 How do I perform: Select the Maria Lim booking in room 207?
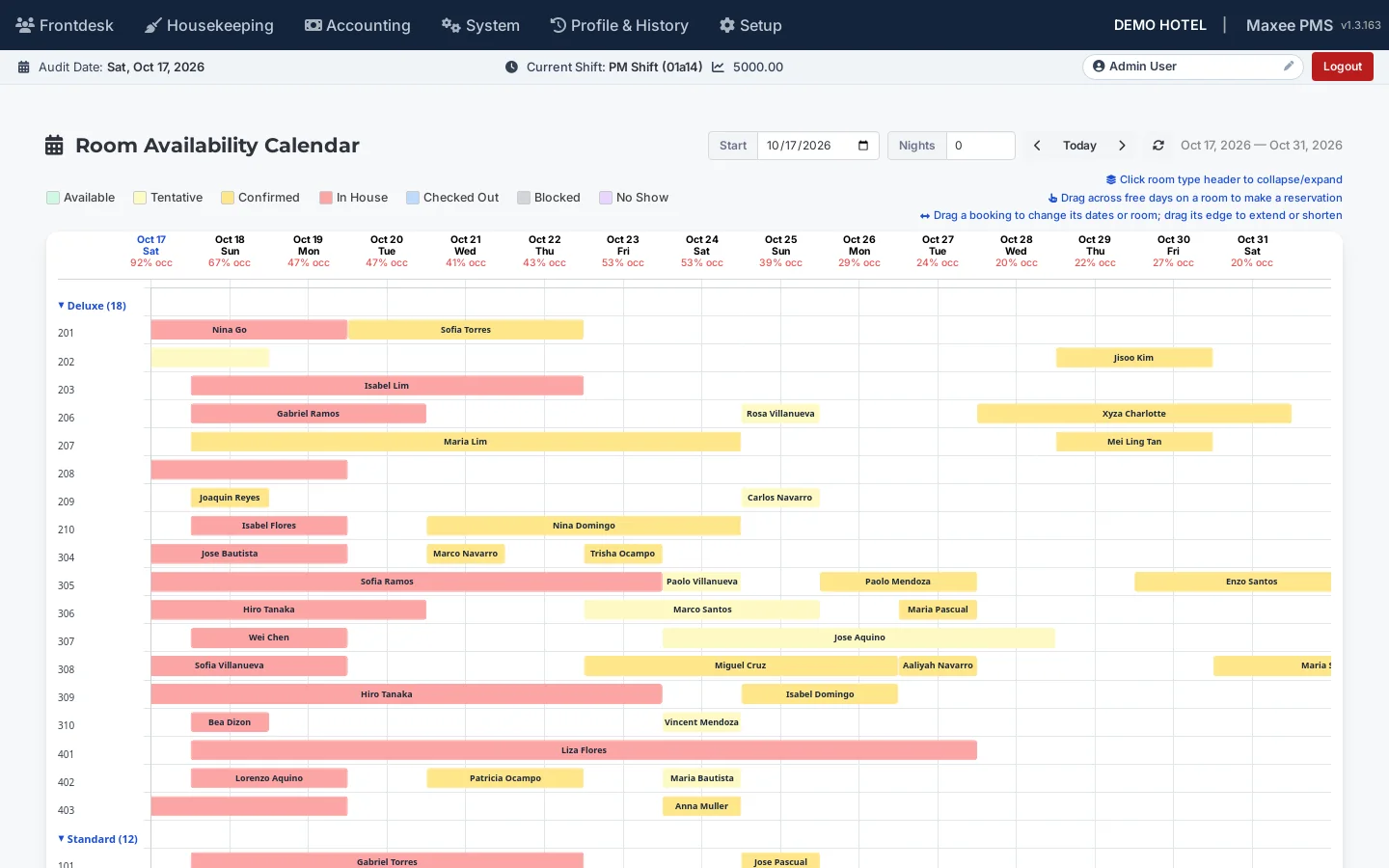tap(466, 442)
